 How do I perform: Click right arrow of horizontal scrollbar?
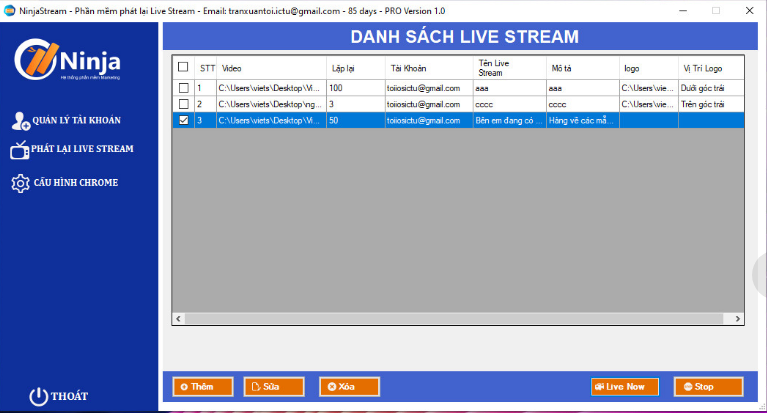tap(738, 319)
